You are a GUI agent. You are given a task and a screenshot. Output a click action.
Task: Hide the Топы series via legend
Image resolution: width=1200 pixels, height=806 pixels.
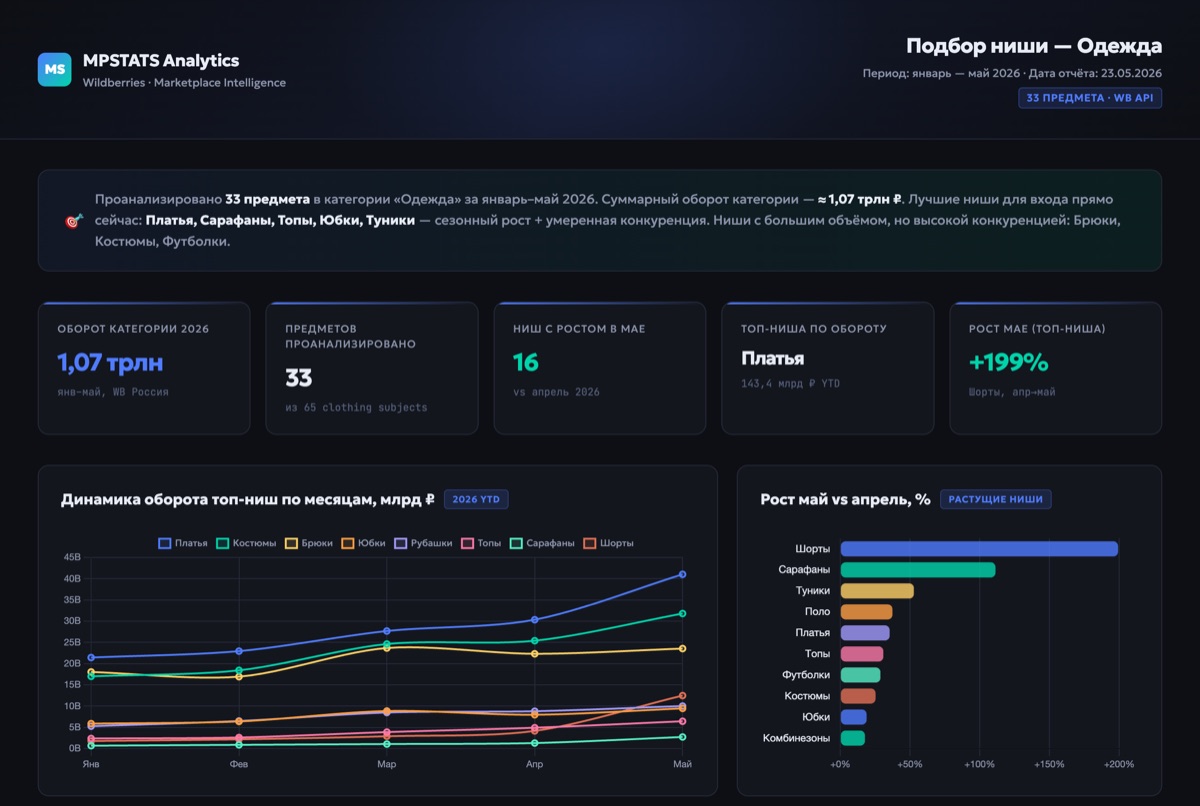click(x=480, y=543)
